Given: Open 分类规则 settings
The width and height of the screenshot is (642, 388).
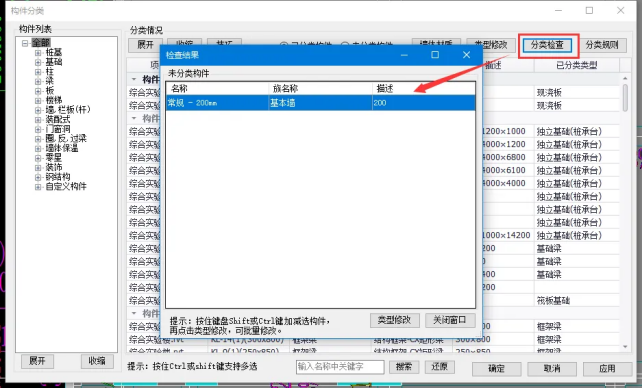Looking at the screenshot, I should click(x=602, y=45).
